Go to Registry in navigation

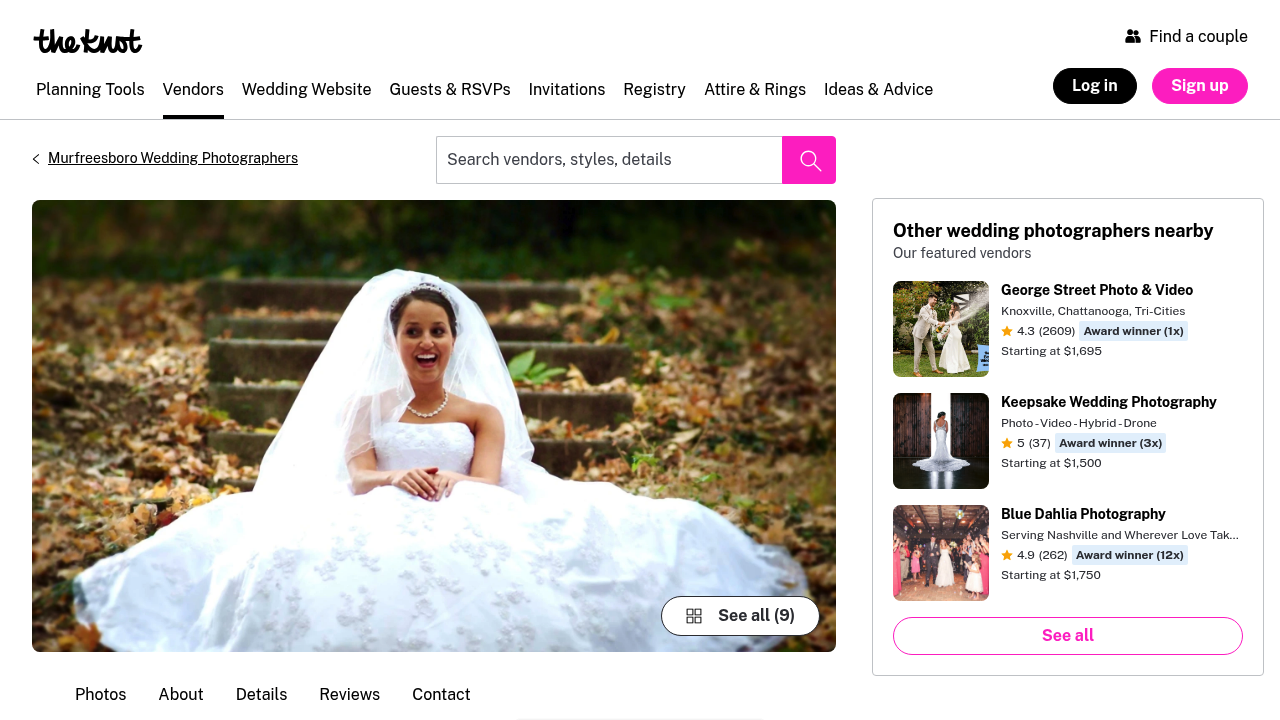[x=654, y=90]
